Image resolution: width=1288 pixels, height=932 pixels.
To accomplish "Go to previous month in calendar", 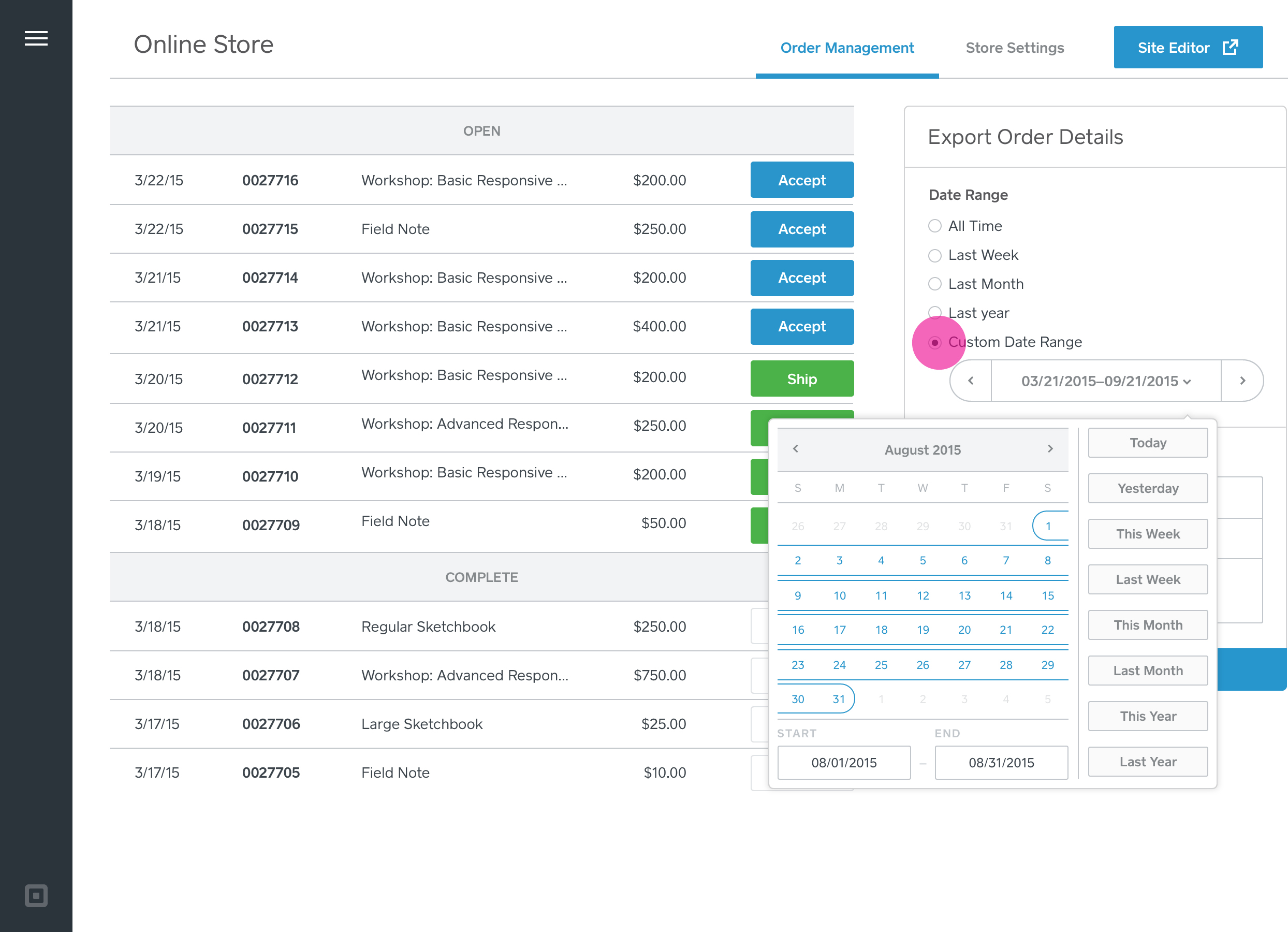I will point(796,449).
